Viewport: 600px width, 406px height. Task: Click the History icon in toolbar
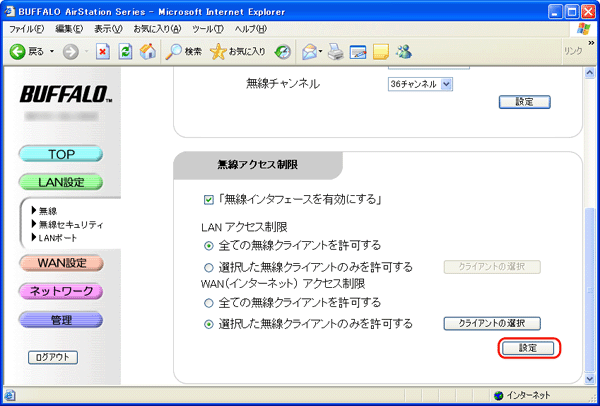pyautogui.click(x=283, y=51)
